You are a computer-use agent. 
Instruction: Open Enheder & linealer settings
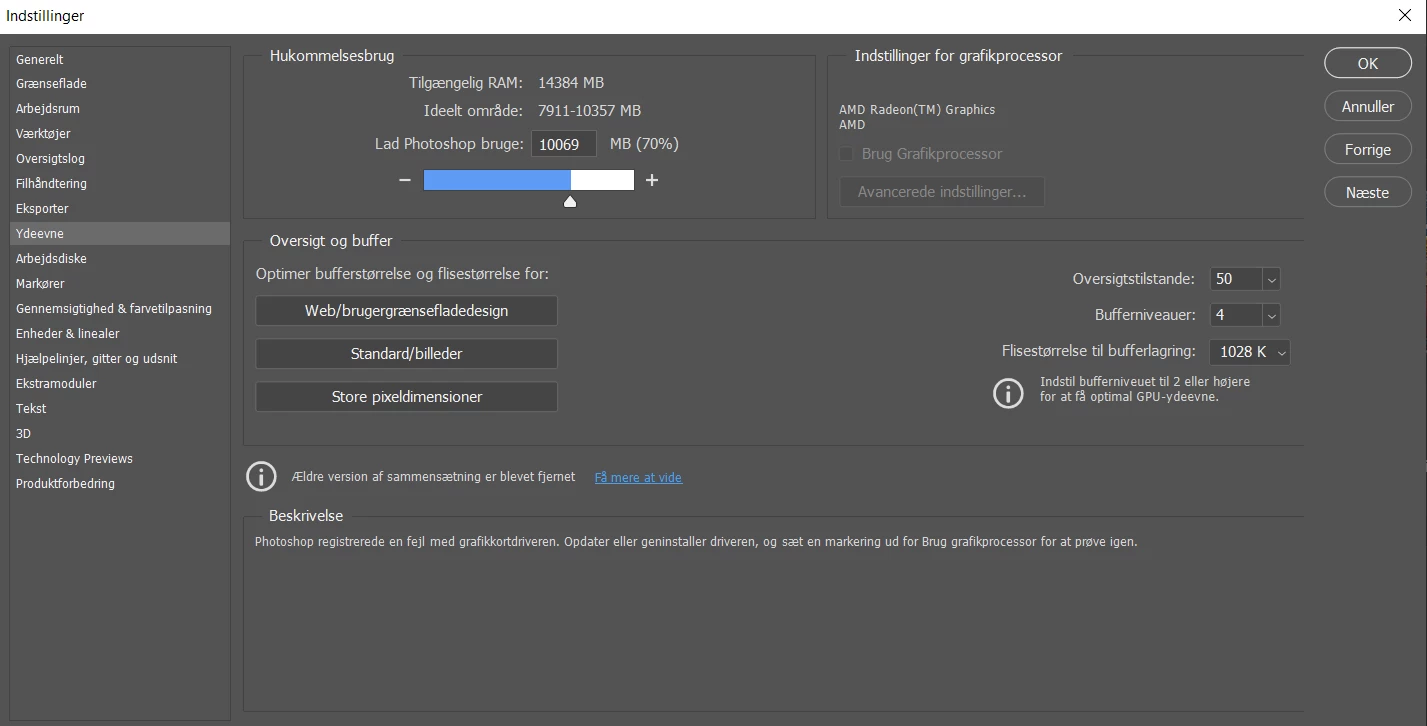pos(120,334)
